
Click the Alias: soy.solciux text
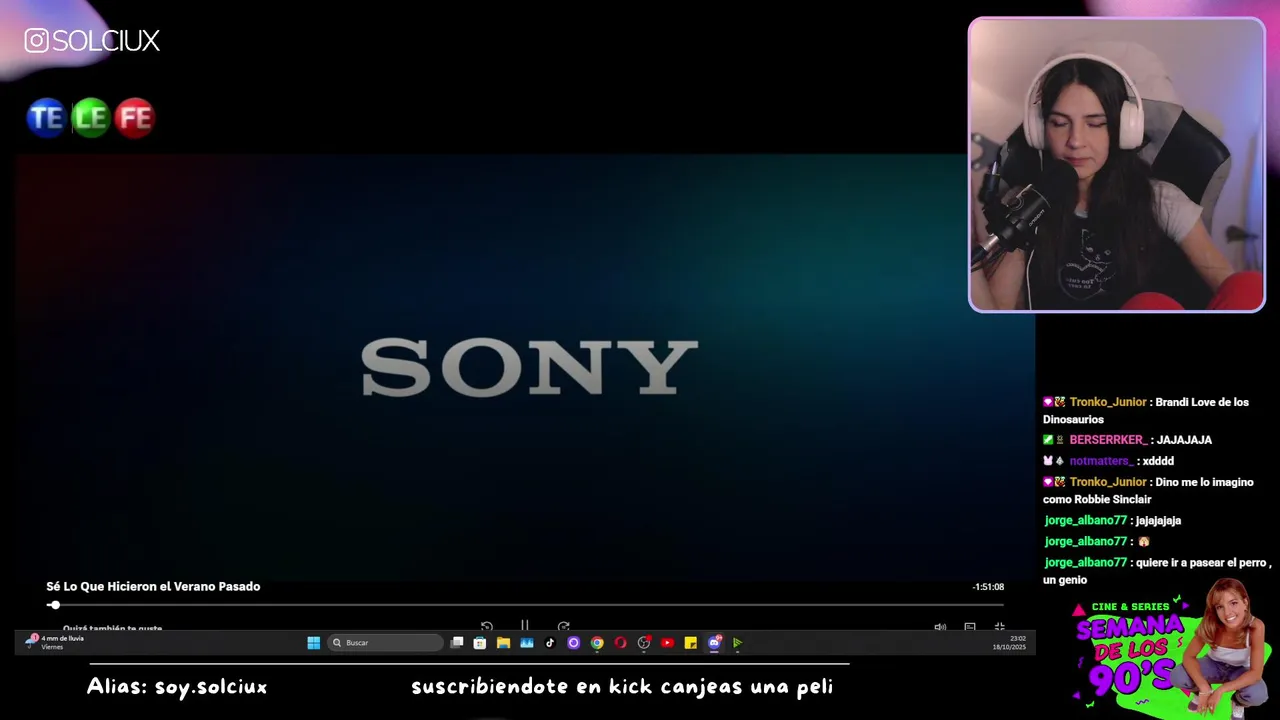177,687
